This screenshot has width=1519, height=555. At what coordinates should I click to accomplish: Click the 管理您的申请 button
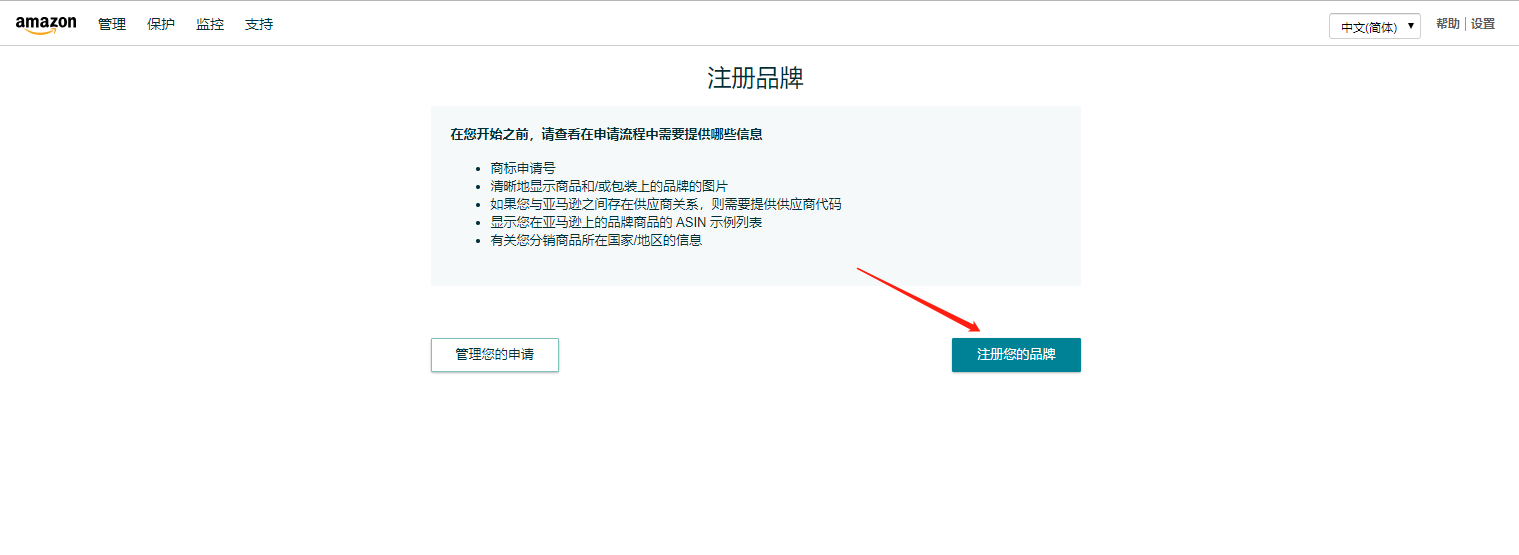(495, 355)
